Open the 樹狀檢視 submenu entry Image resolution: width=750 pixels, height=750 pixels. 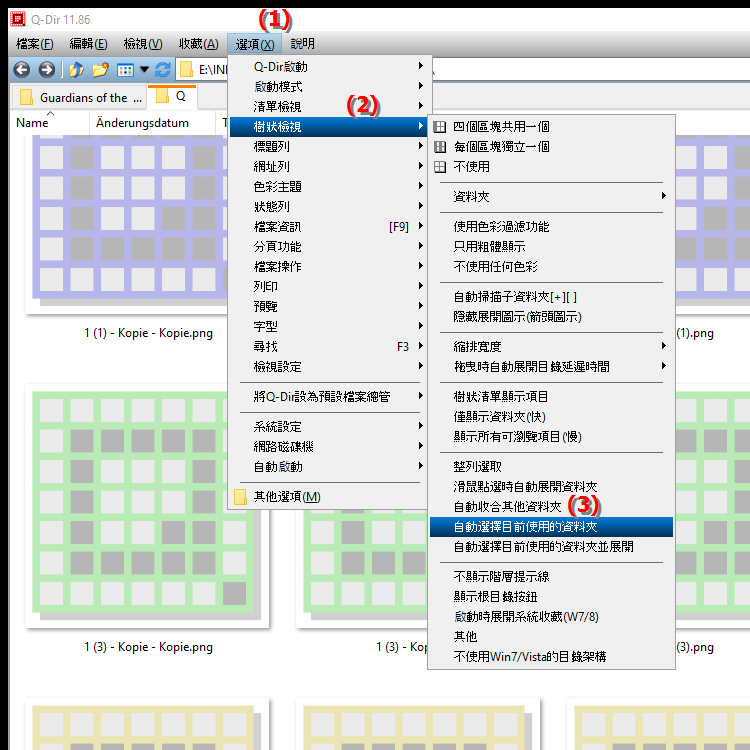329,127
